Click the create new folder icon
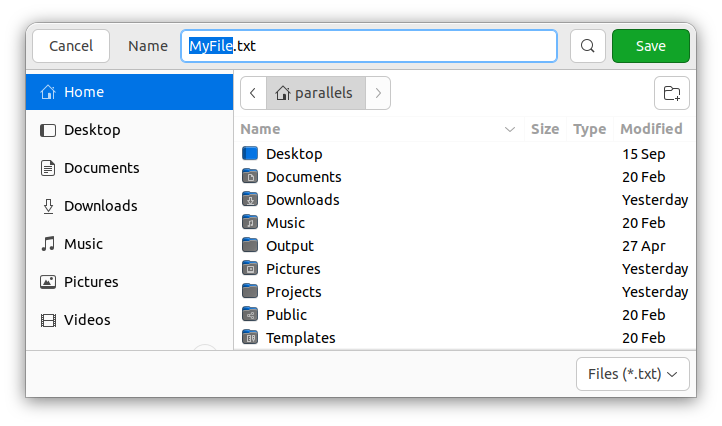Screen dimensions: 722x426 (x=671, y=93)
